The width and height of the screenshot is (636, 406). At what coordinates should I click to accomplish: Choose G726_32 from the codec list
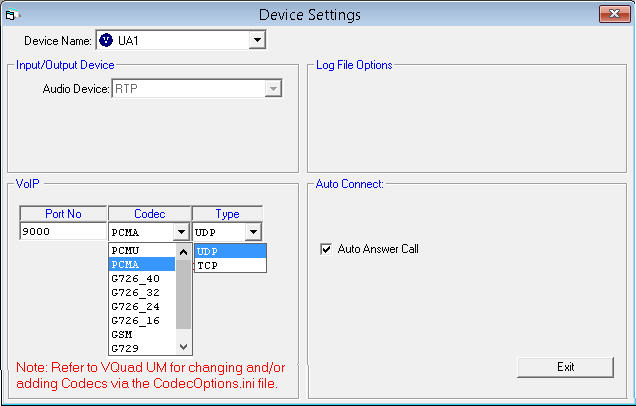click(142, 292)
